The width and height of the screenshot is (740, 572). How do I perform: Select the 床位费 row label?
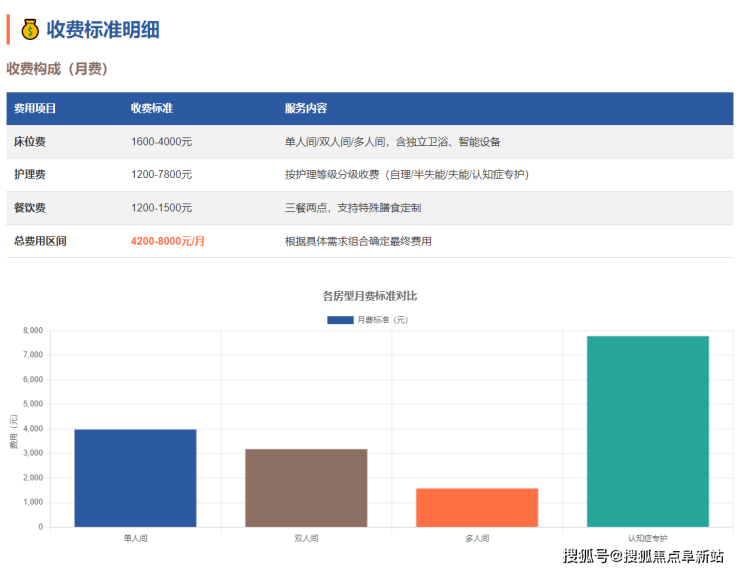click(29, 142)
